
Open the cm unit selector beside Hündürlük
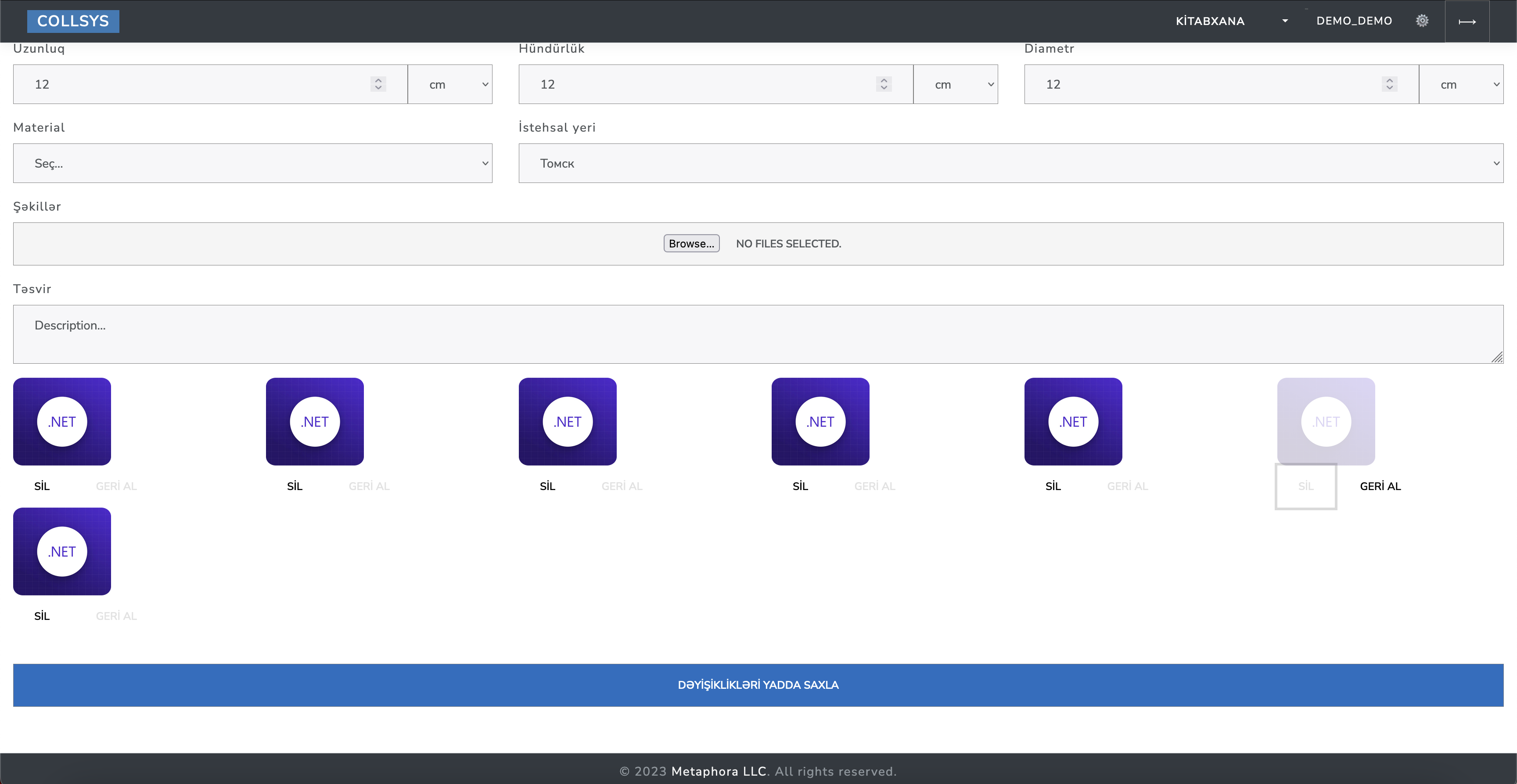click(956, 84)
